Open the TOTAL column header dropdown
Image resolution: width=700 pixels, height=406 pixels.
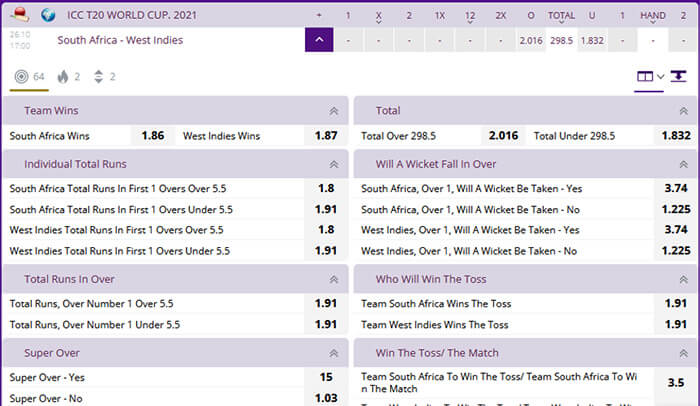tap(561, 17)
